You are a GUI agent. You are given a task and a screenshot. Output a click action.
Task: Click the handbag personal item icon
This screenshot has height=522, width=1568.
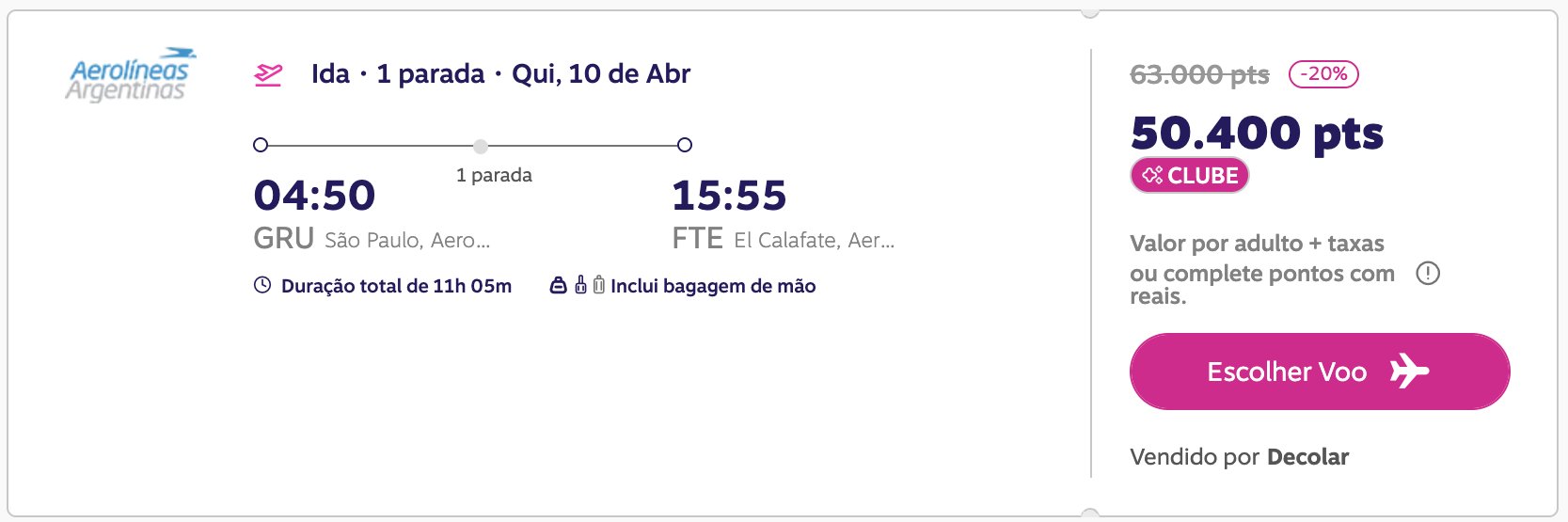tap(558, 285)
